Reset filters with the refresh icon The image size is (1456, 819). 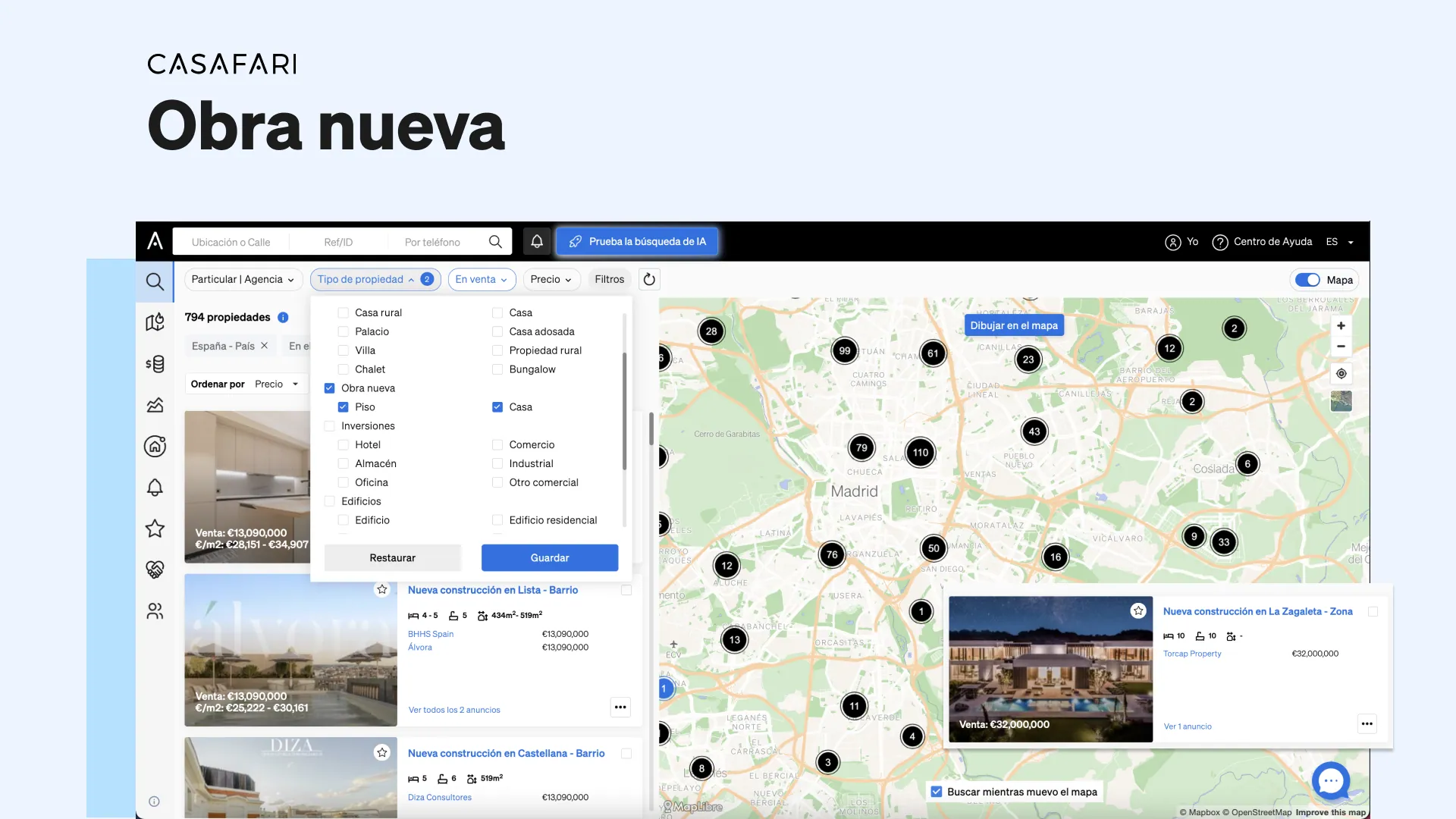[x=649, y=279]
